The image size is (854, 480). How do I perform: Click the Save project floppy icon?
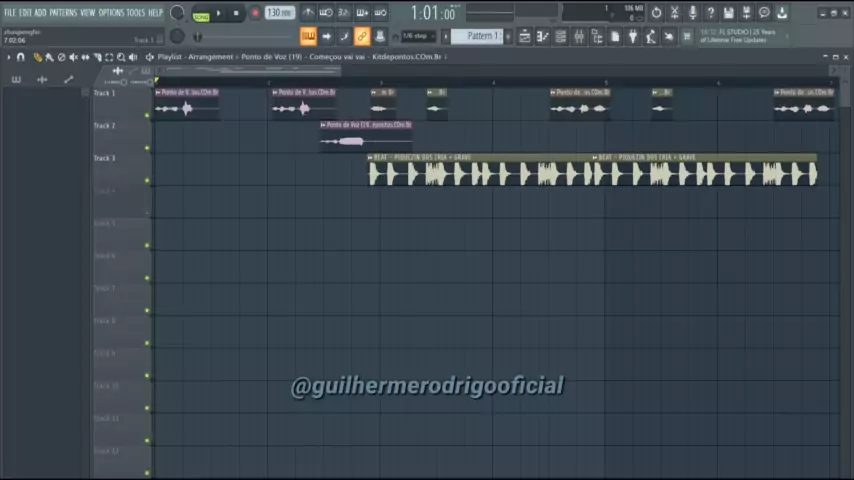pyautogui.click(x=728, y=13)
